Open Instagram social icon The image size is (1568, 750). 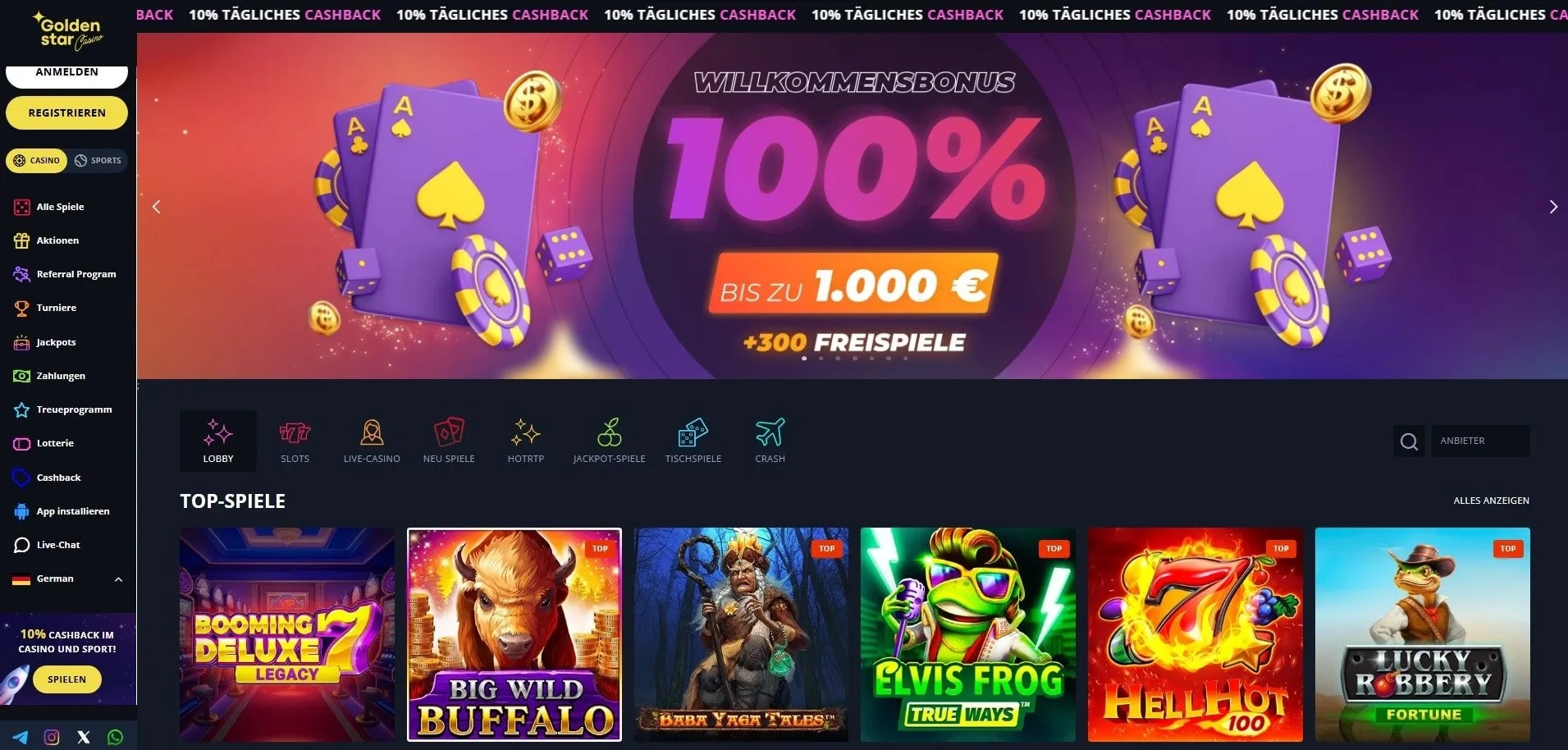coord(52,737)
